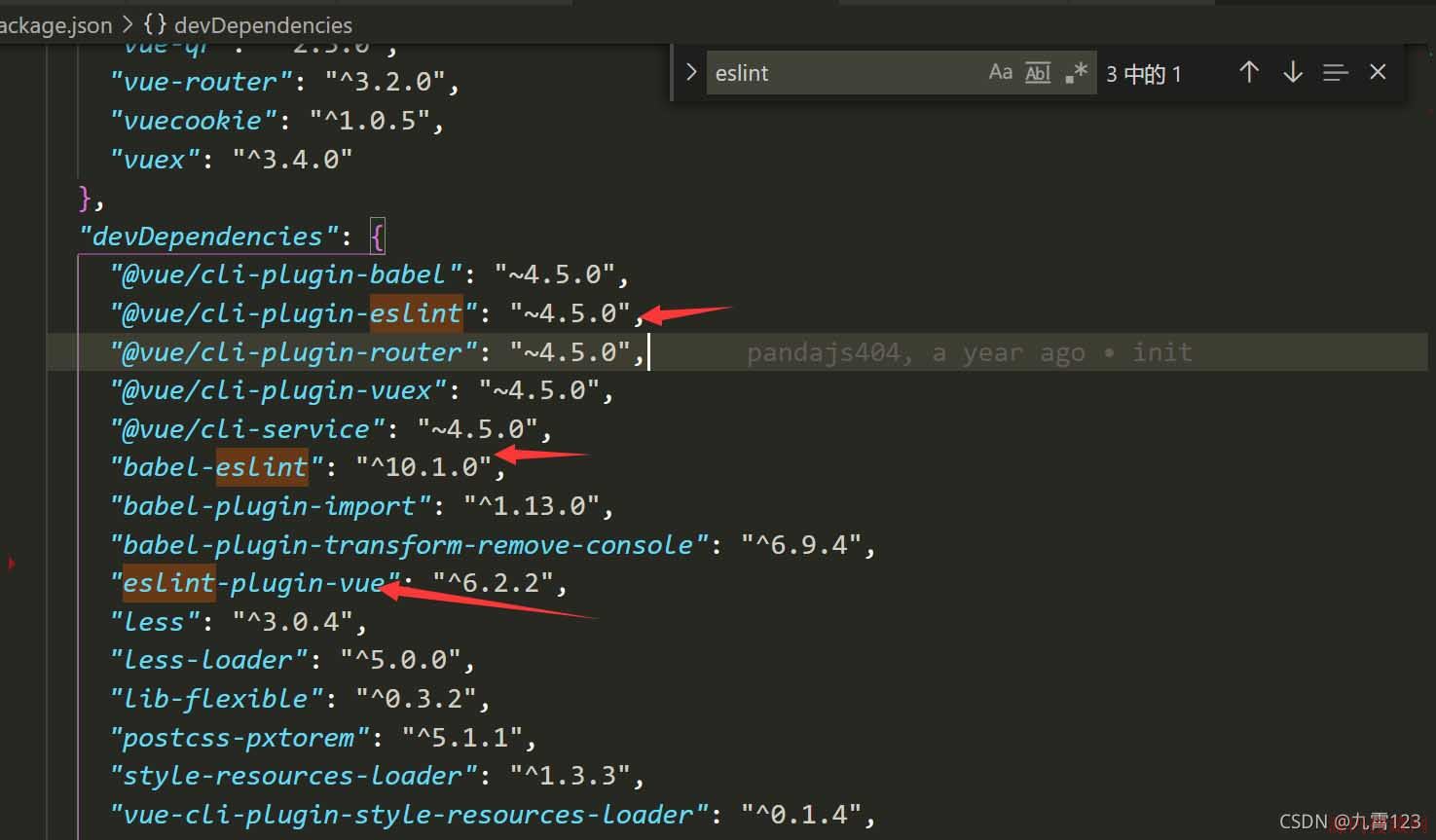Click the "^10.1.0" version value
This screenshot has width=1436, height=840.
pyautogui.click(x=423, y=467)
